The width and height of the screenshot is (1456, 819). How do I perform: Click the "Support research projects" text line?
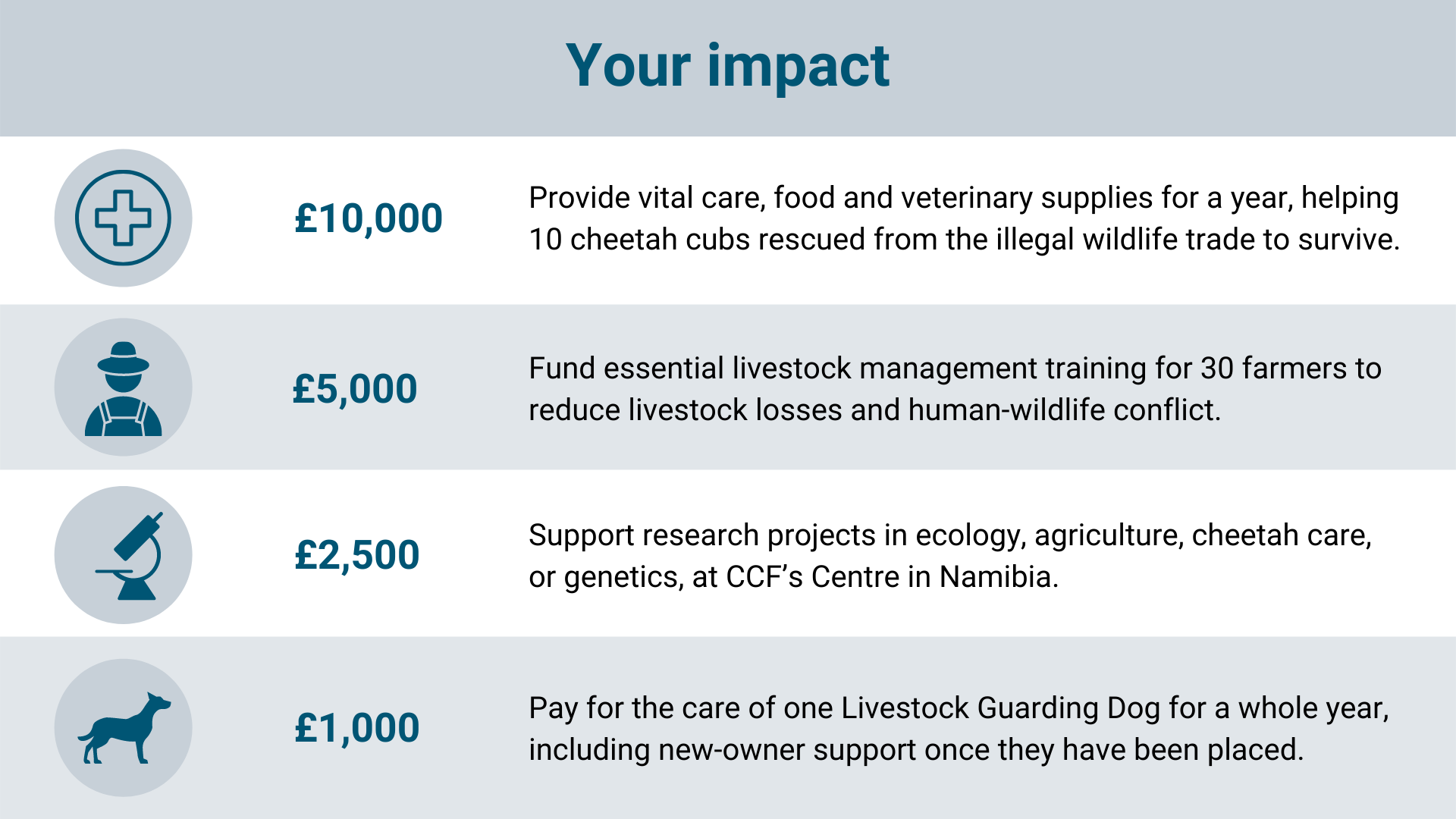pyautogui.click(x=949, y=535)
